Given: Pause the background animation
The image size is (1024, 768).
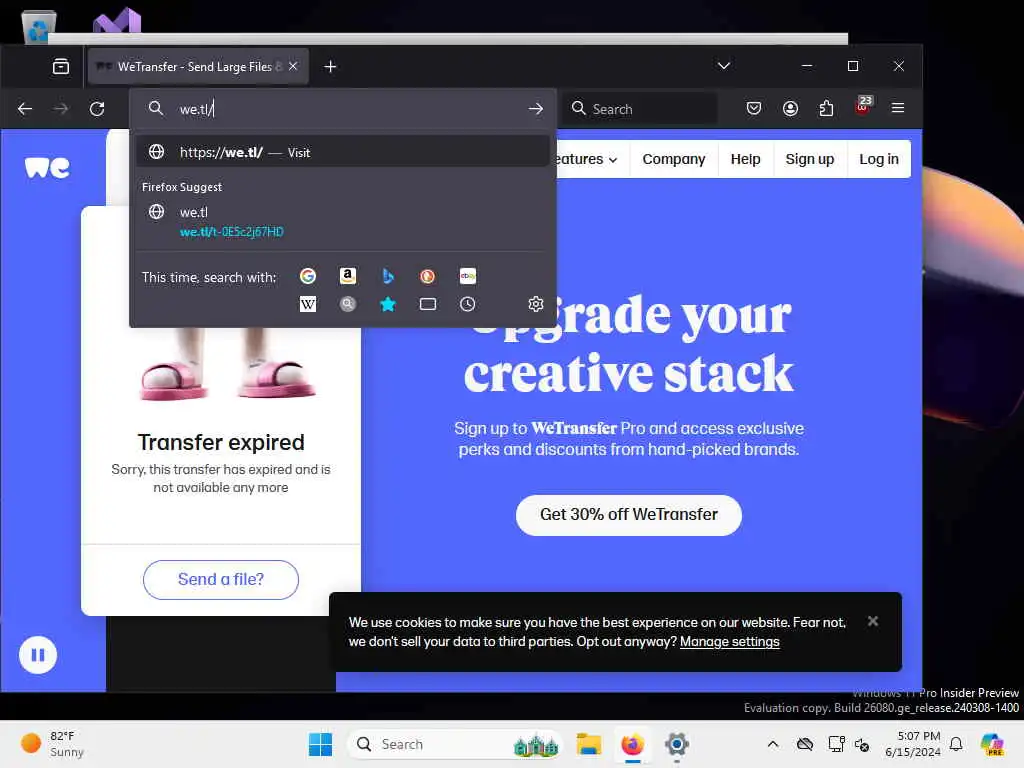Looking at the screenshot, I should 38,654.
